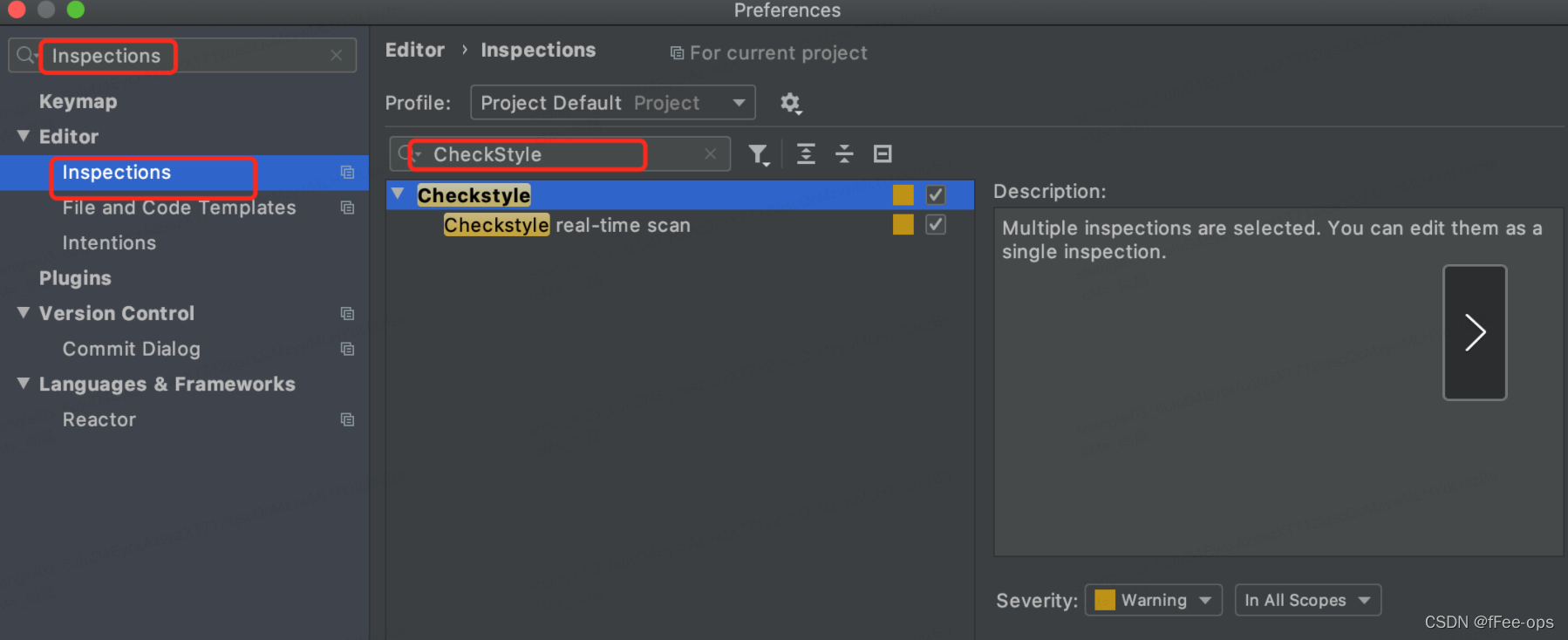Viewport: 1568px width, 640px height.
Task: Click the right arrow in the Description panel
Action: [1475, 332]
